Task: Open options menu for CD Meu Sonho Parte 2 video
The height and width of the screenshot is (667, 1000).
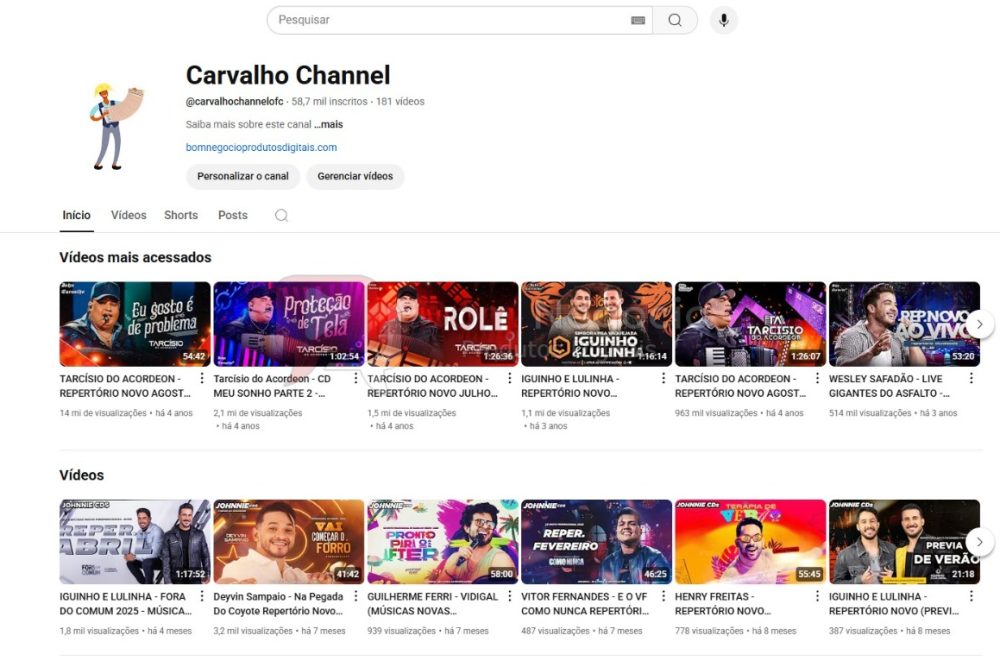Action: pyautogui.click(x=356, y=379)
